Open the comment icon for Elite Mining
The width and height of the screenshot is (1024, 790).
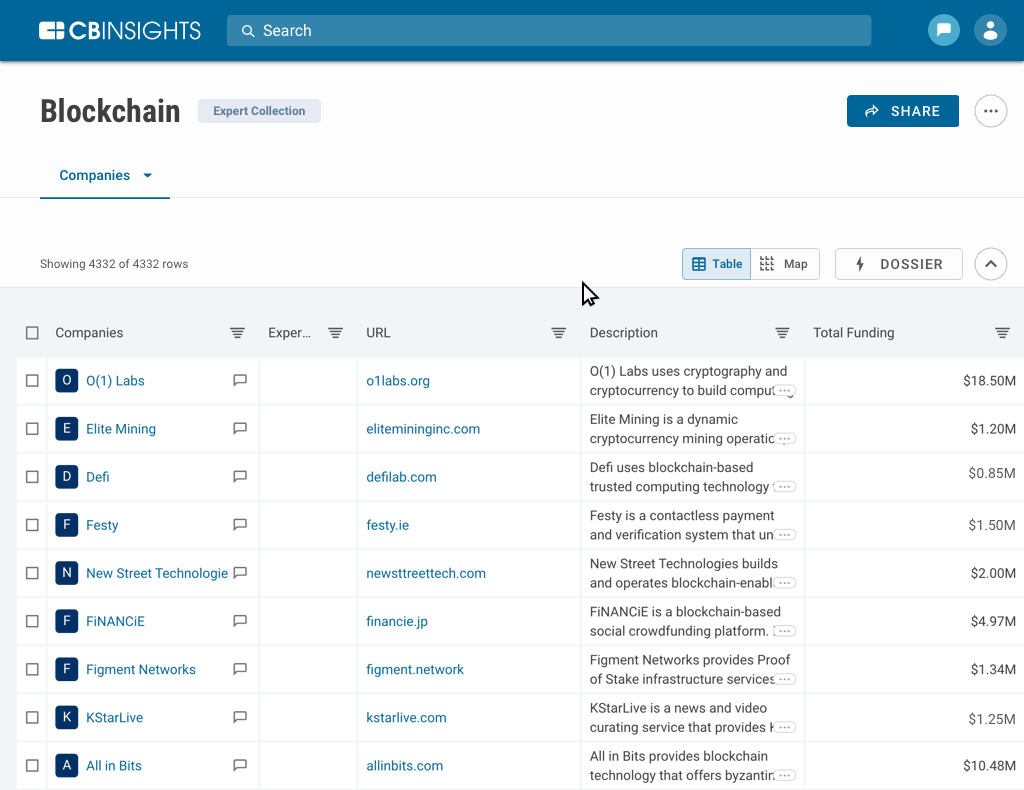pos(240,428)
